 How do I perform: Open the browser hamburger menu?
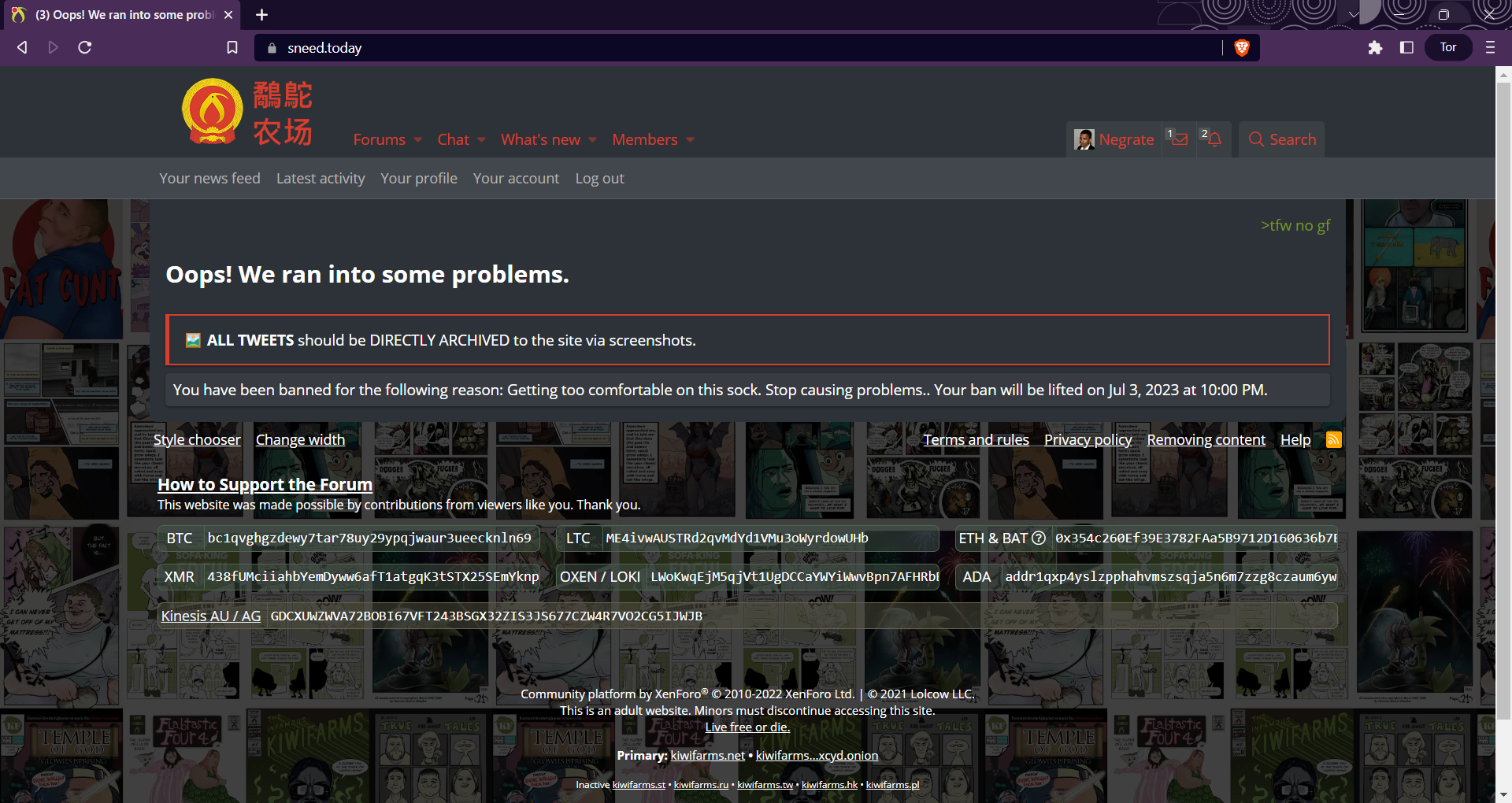point(1489,48)
